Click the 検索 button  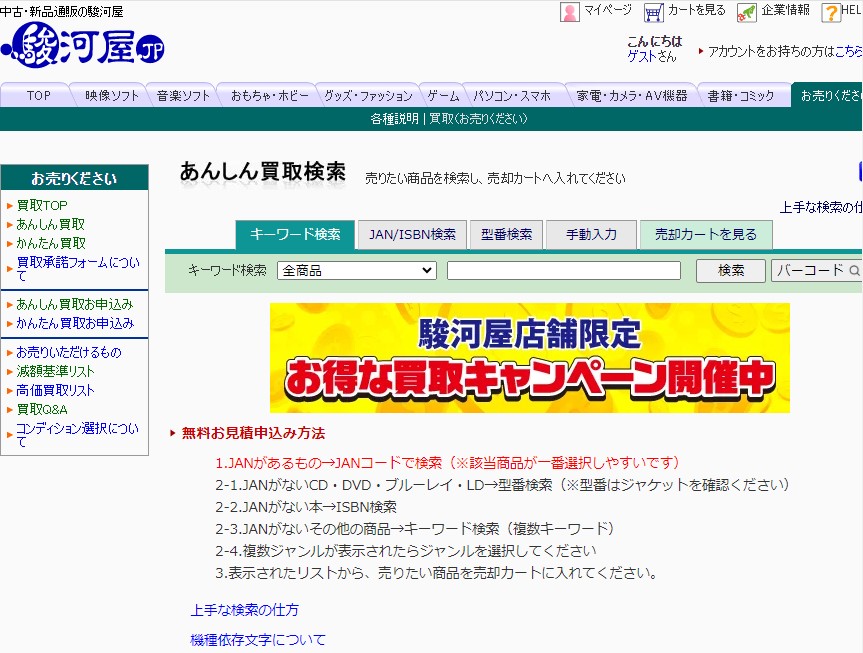[730, 270]
